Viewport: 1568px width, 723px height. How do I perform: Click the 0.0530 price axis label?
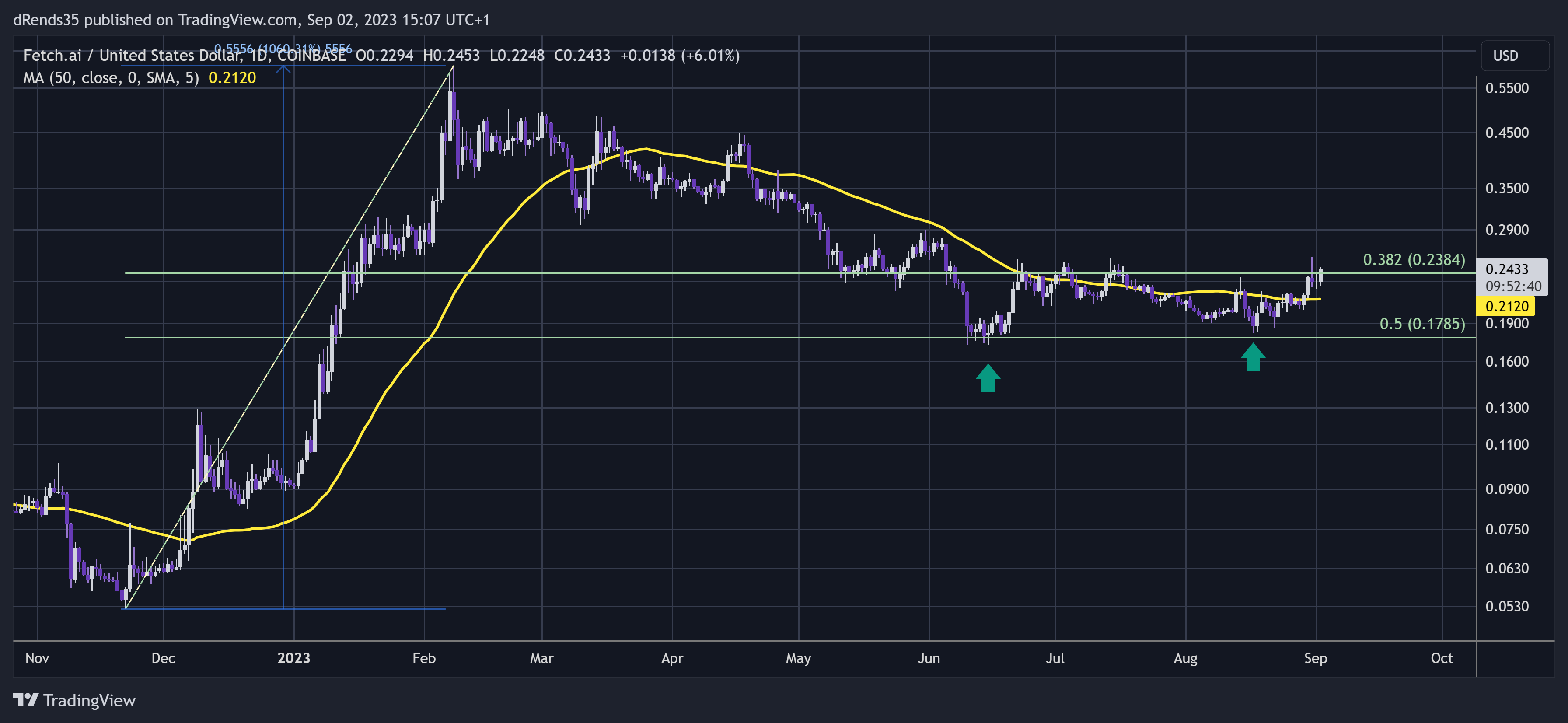click(1506, 606)
